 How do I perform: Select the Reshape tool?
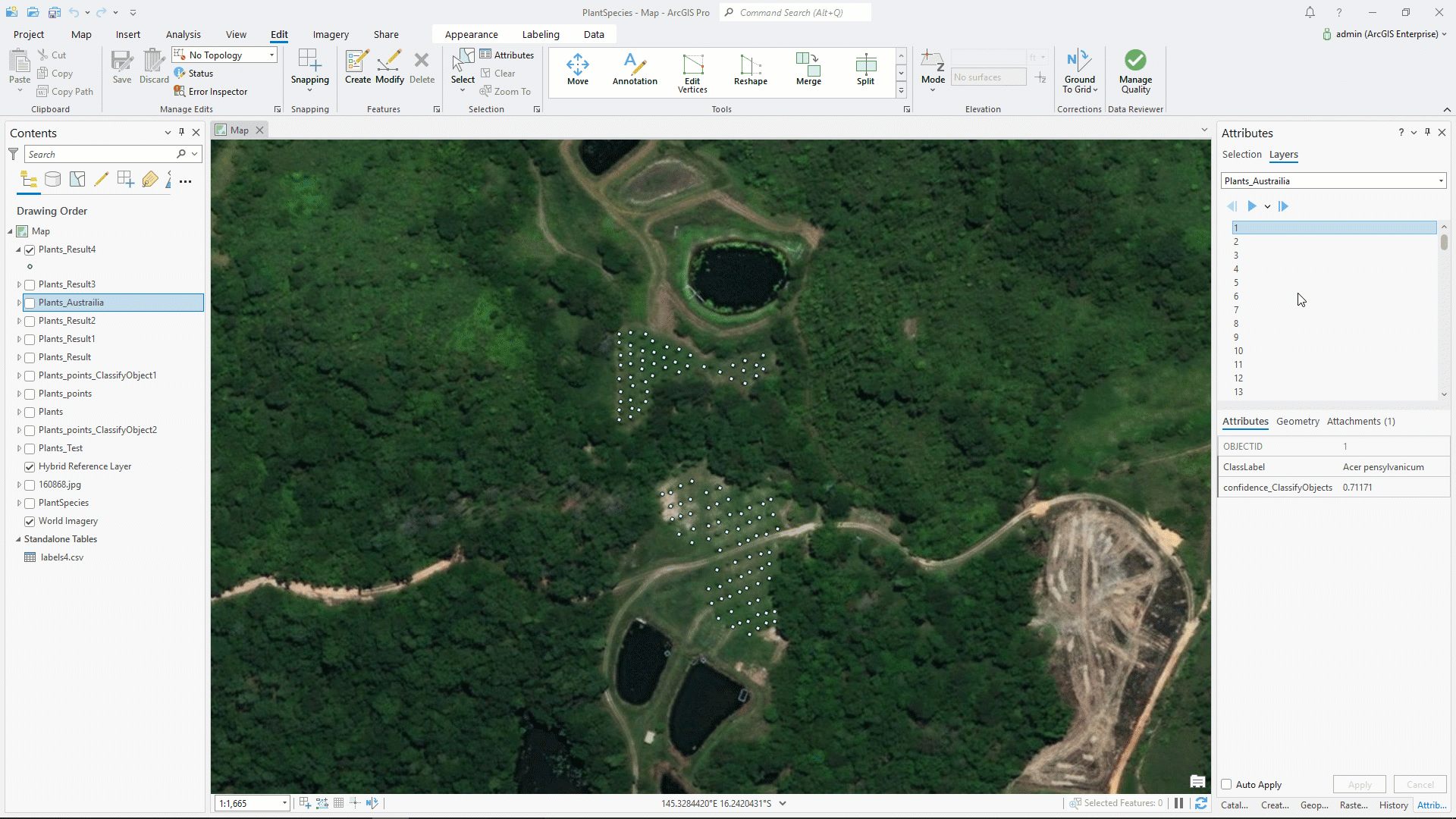750,70
